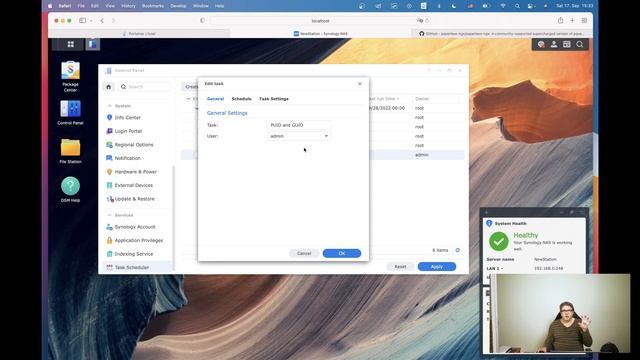Open the DSM Help desktop icon

tap(70, 189)
